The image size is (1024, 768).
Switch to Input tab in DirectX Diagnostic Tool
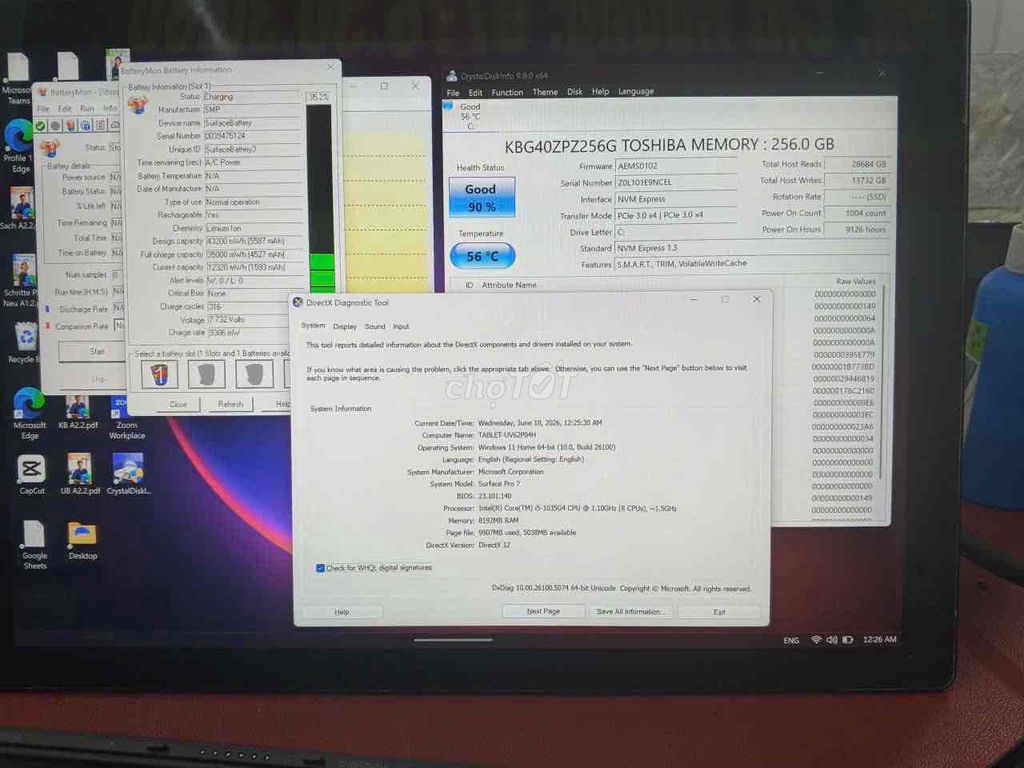point(400,326)
